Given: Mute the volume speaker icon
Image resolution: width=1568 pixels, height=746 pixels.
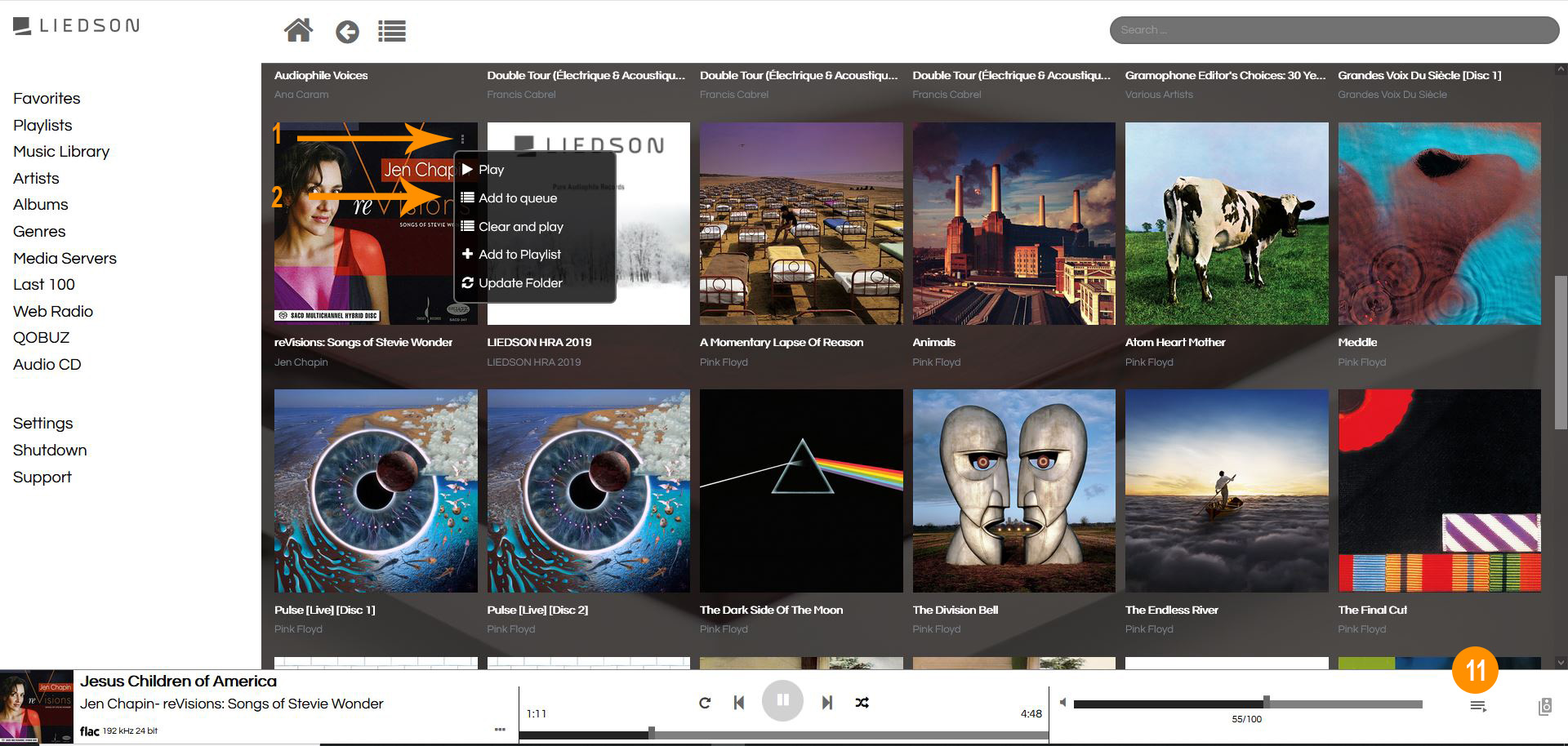Looking at the screenshot, I should click(1062, 702).
